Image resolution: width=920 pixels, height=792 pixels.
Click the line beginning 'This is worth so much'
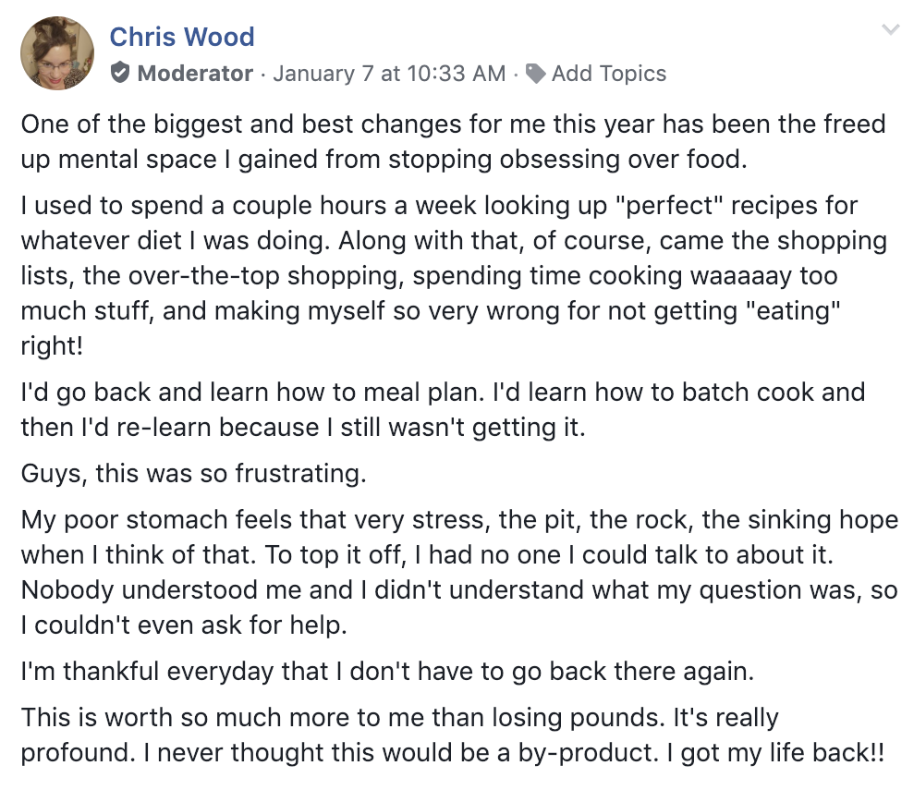(x=400, y=717)
